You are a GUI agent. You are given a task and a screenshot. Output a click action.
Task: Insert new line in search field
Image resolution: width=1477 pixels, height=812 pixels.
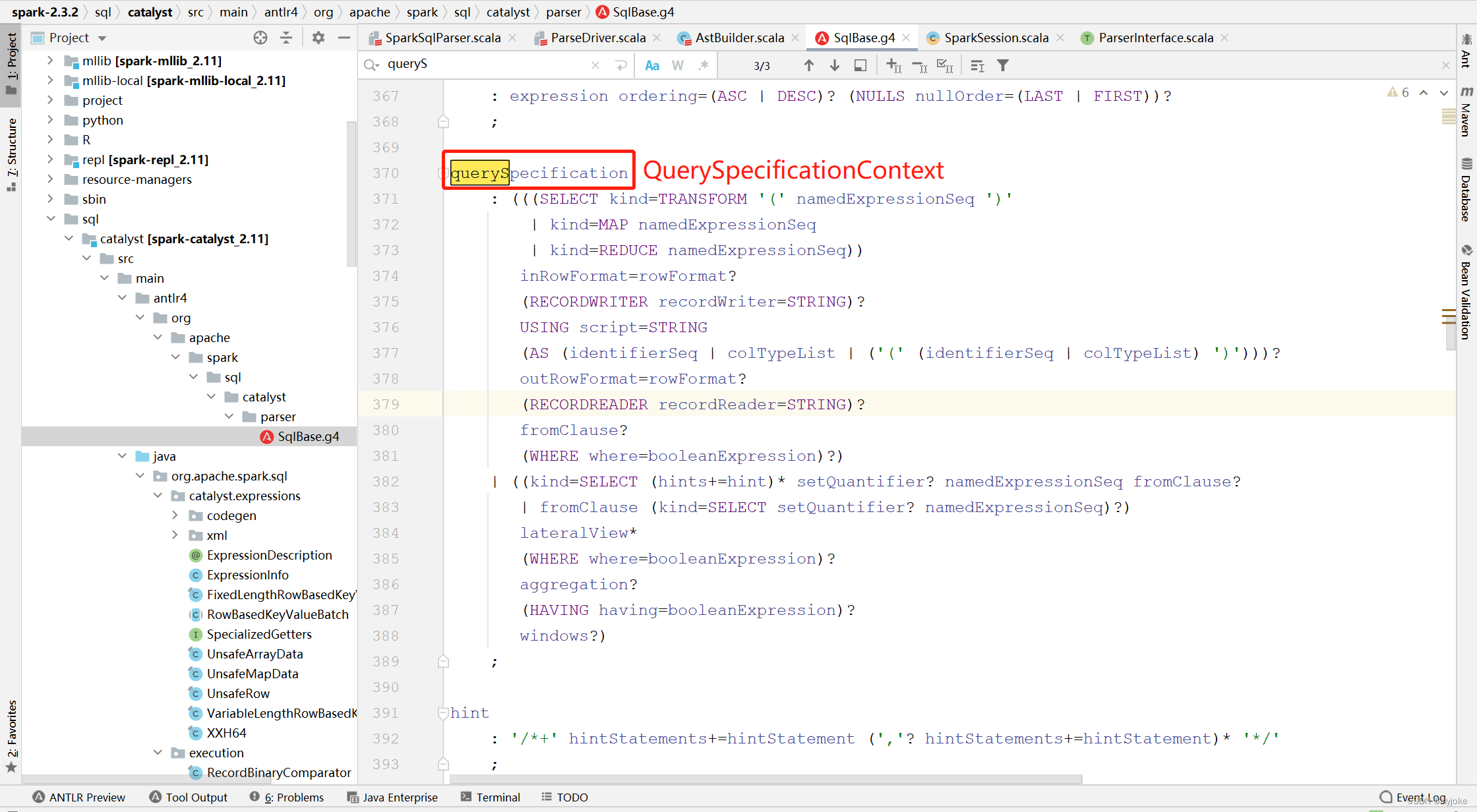621,65
